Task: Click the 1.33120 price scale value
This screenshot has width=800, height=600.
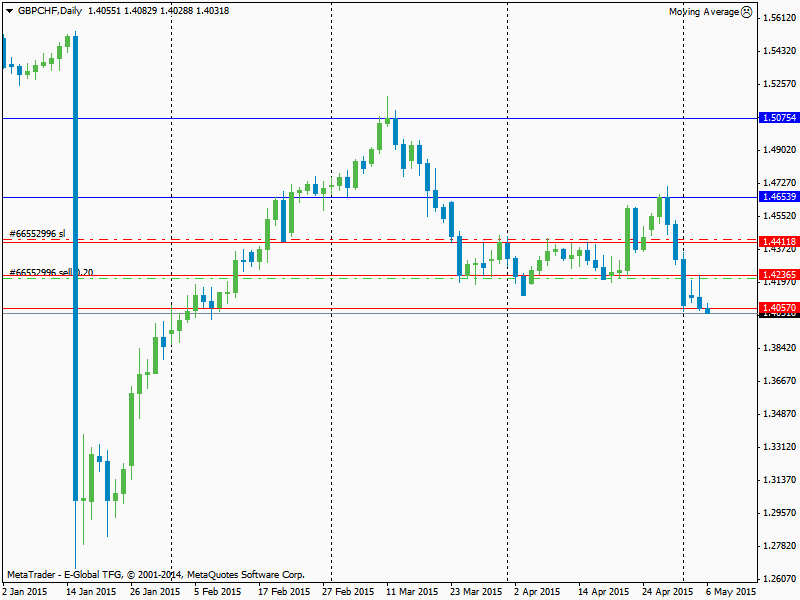Action: [780, 447]
